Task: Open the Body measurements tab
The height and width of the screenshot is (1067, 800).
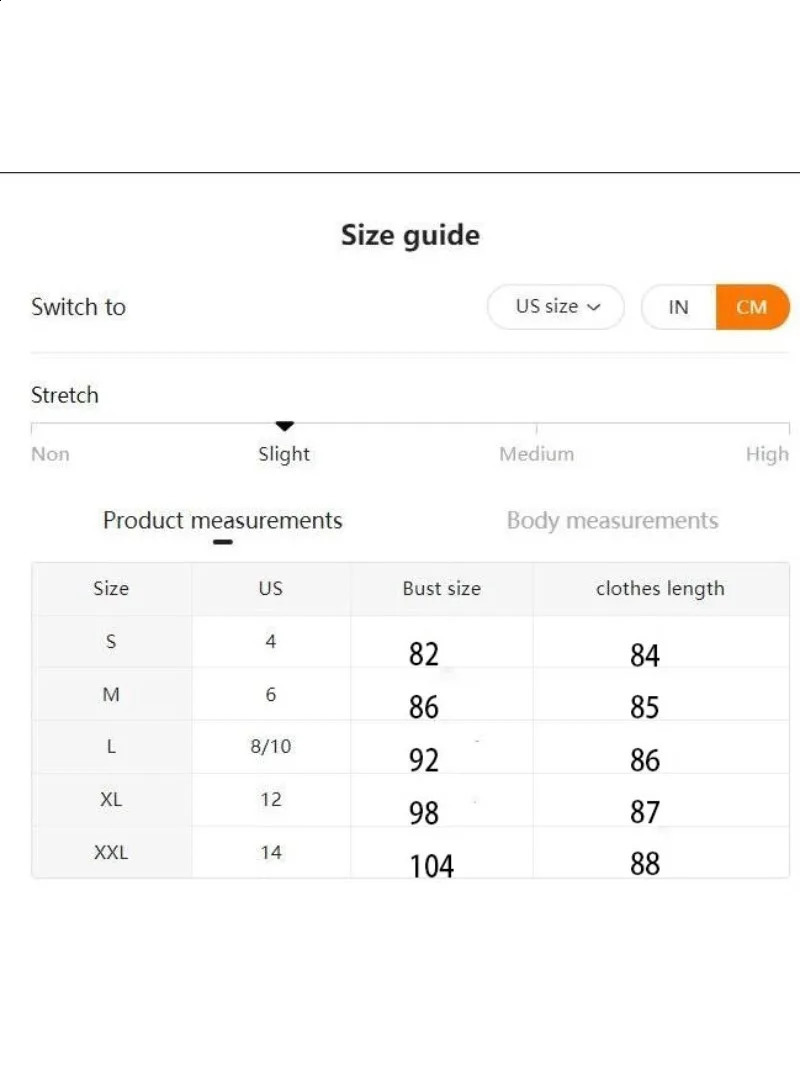Action: click(x=612, y=520)
